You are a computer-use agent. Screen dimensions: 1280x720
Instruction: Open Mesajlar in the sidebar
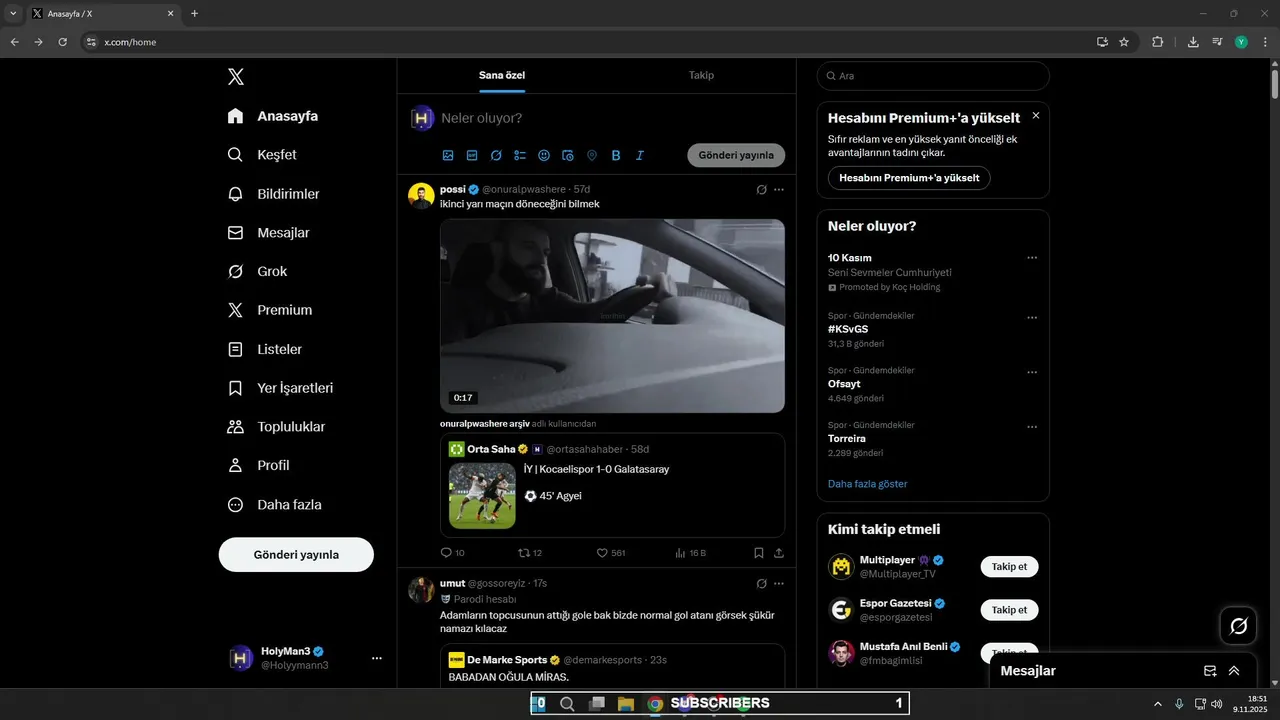[268, 233]
